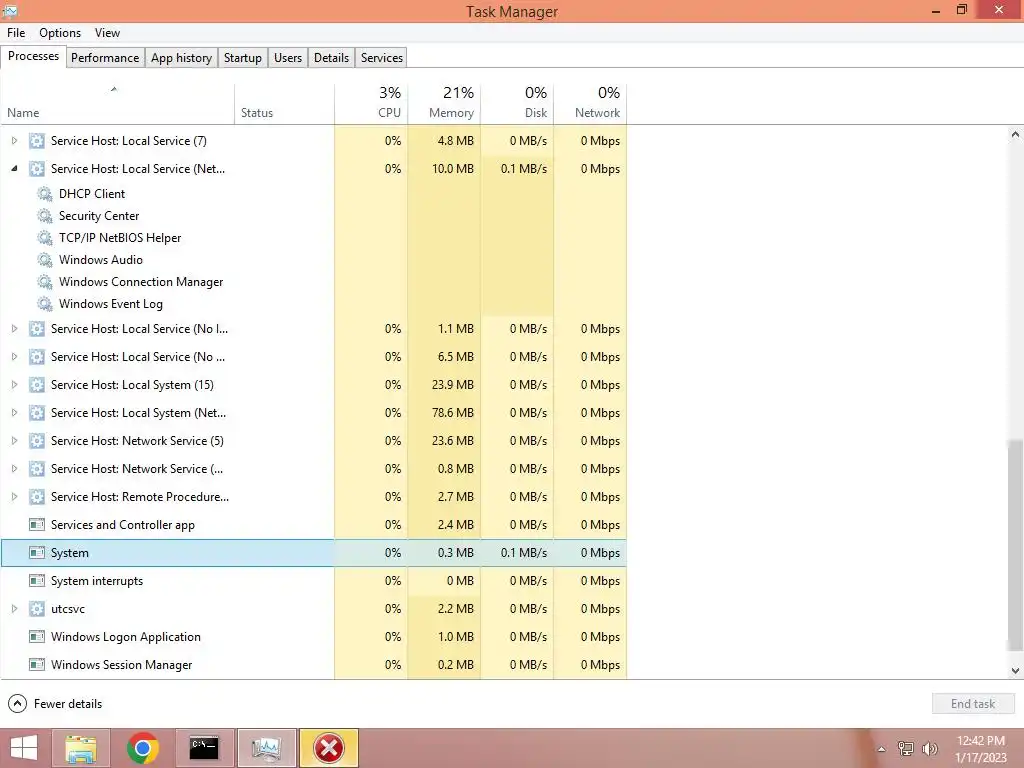The height and width of the screenshot is (768, 1024).
Task: Click the utcsvc process icon
Action: [x=37, y=609]
